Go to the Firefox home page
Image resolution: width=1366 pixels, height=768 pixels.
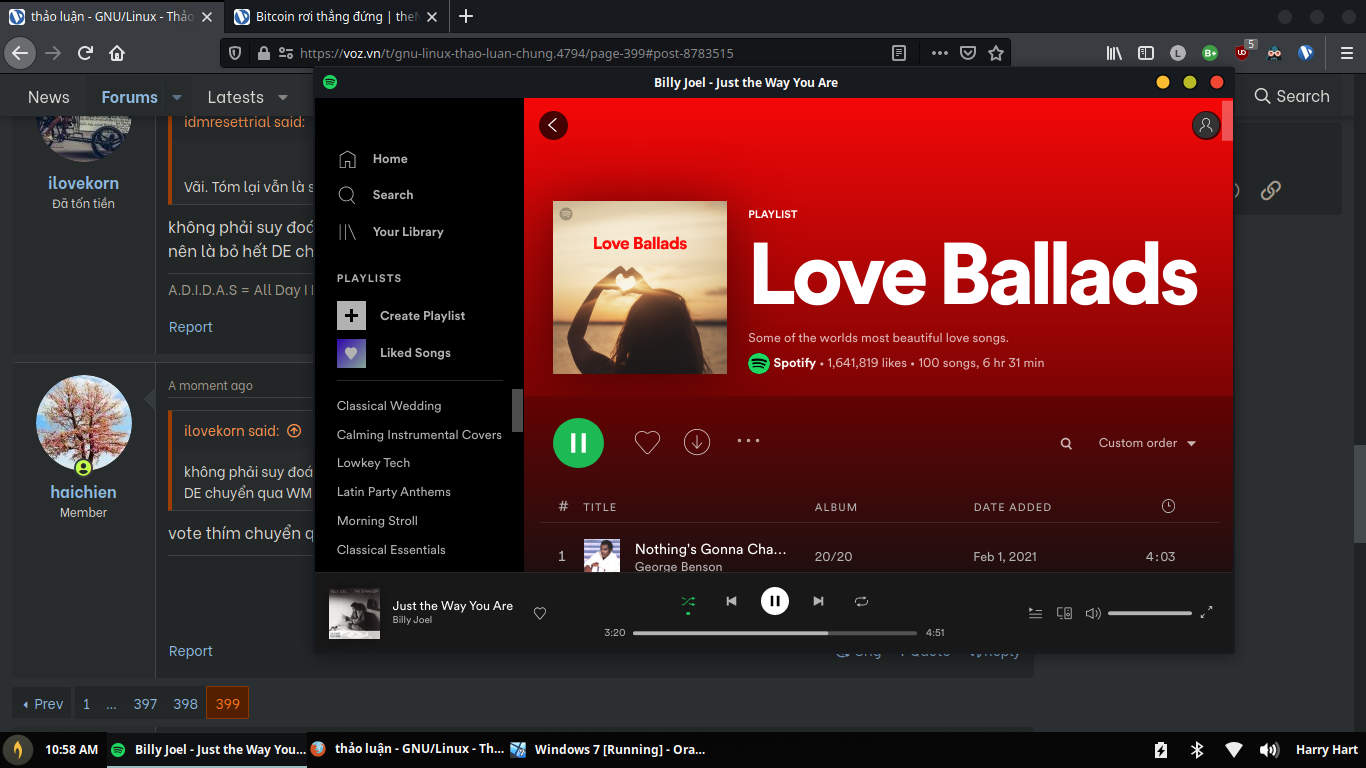point(117,53)
